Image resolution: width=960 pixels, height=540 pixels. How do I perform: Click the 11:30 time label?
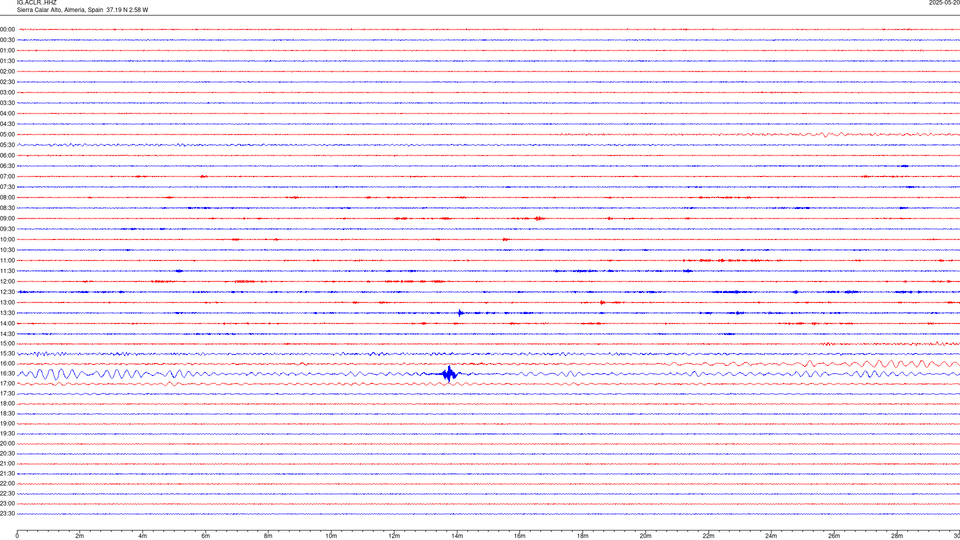click(7, 271)
